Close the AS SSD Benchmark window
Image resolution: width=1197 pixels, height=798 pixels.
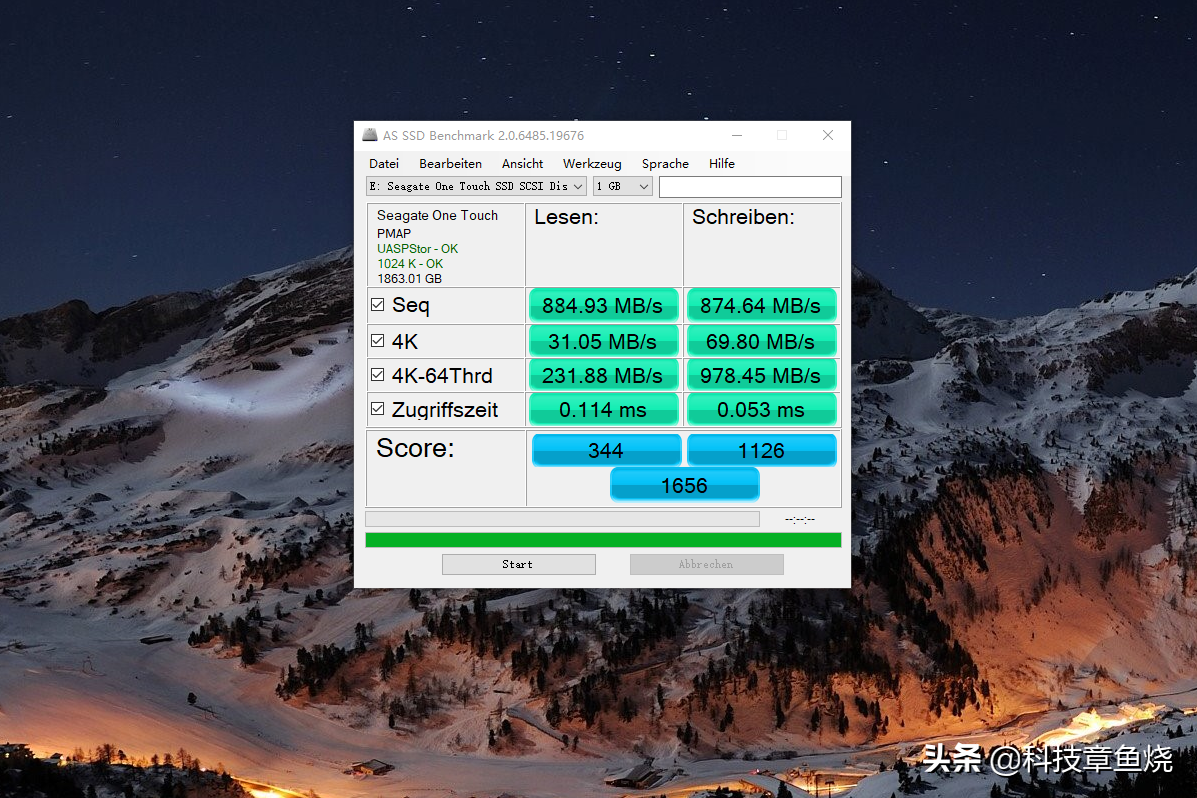coord(828,135)
